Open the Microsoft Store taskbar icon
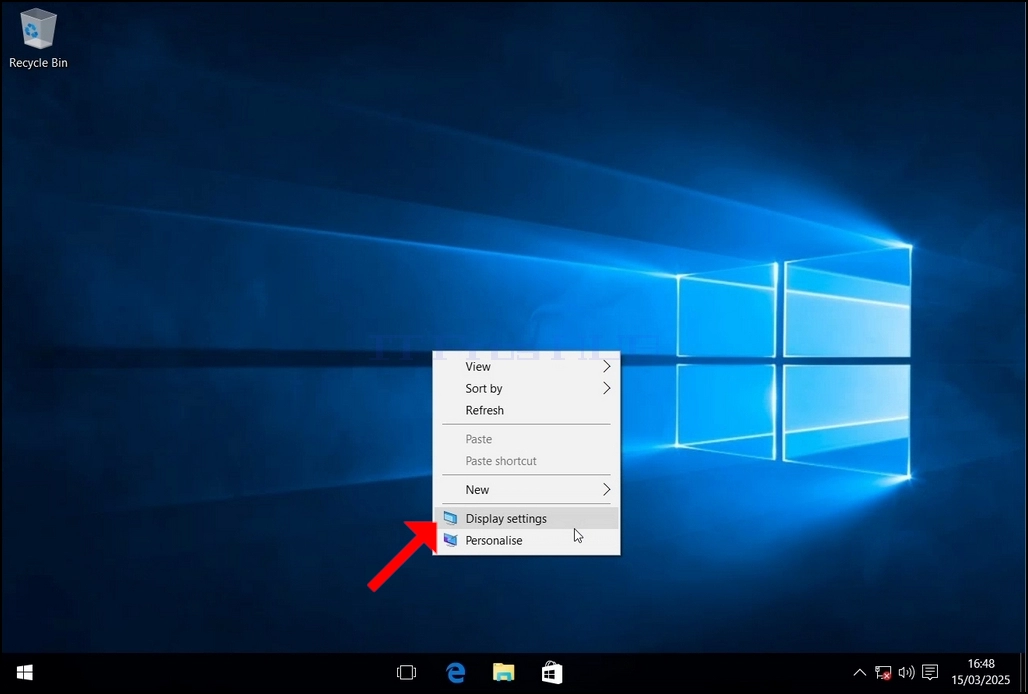The height and width of the screenshot is (694, 1028). (x=552, y=672)
